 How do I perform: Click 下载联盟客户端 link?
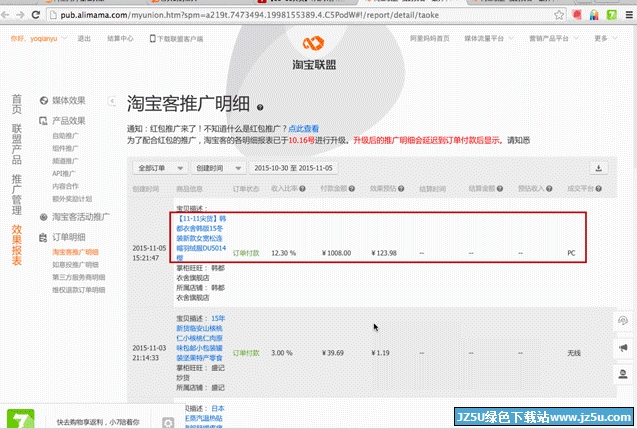(176, 39)
